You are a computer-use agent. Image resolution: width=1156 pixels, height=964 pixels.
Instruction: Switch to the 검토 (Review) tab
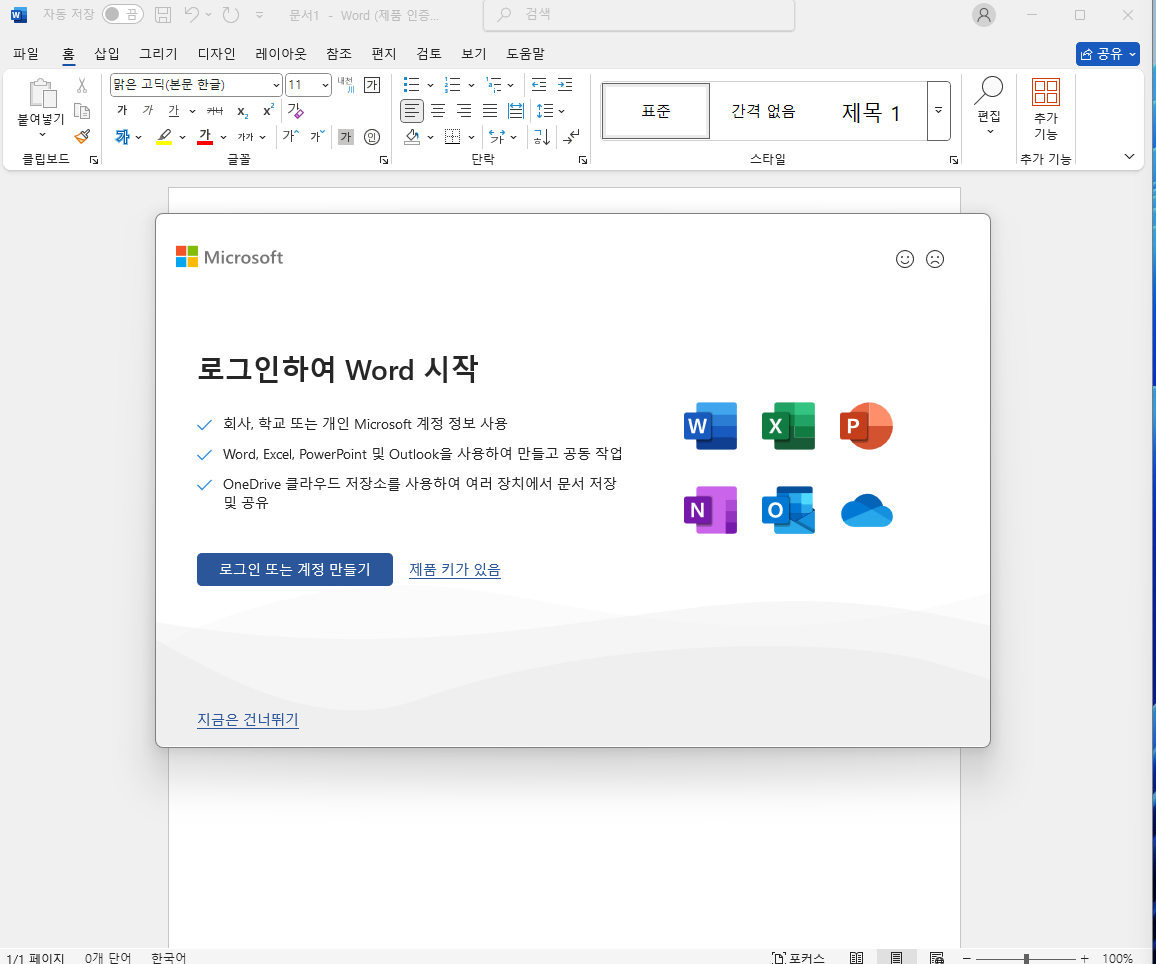(428, 54)
